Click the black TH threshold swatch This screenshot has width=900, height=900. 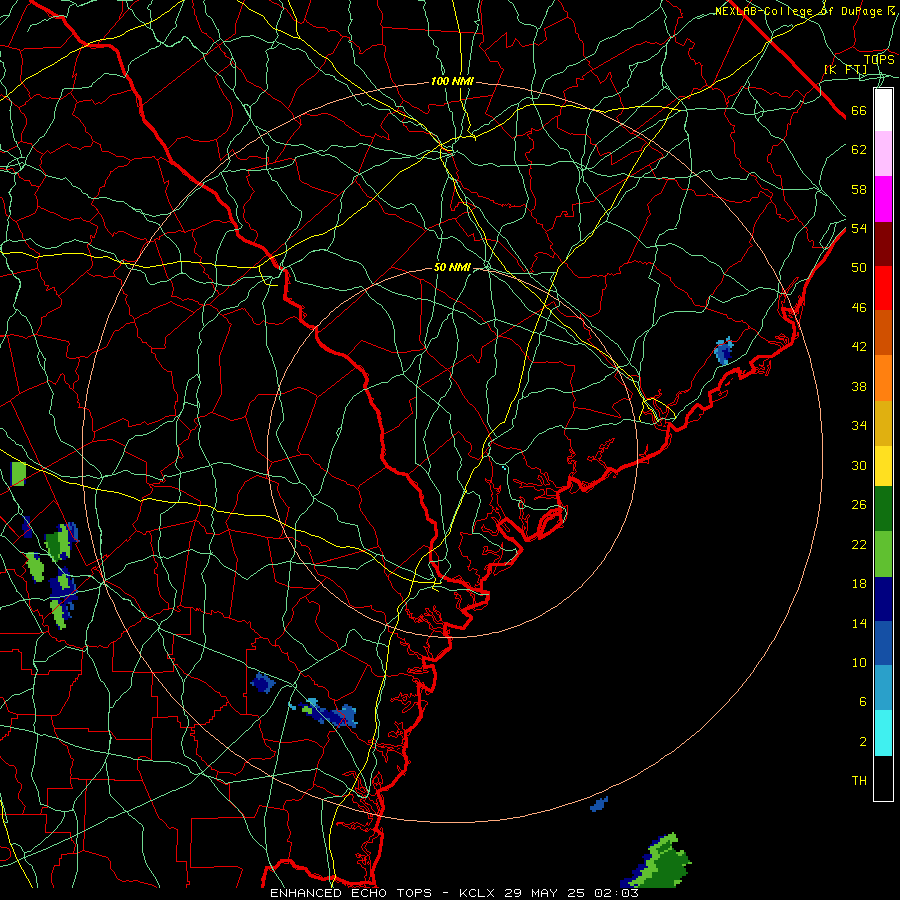coord(883,778)
